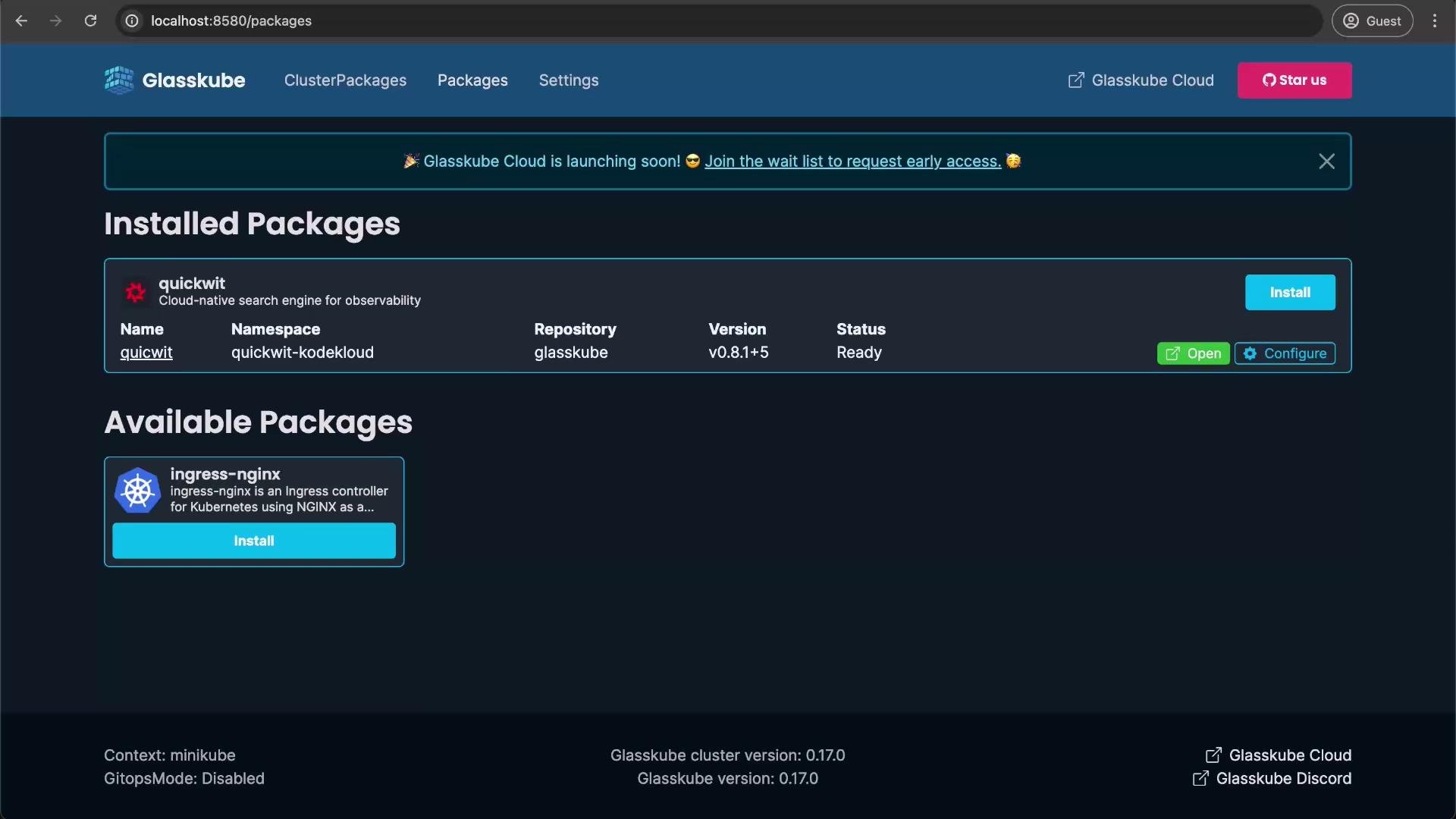Click the Glasskube cluster version: 0.17.0 text
The height and width of the screenshot is (819, 1456).
728,755
